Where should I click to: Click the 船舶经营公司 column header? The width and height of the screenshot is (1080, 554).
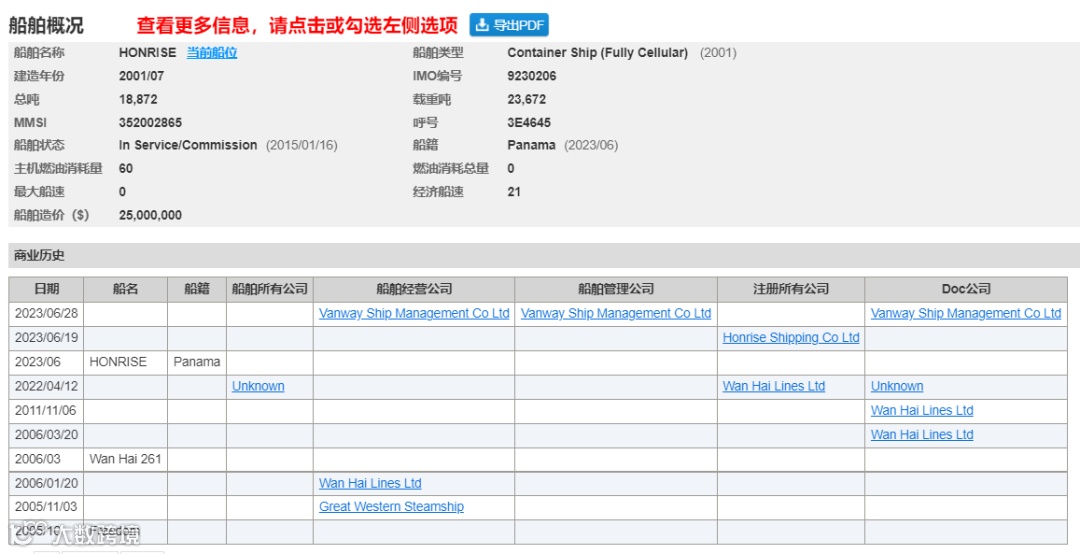pos(414,289)
